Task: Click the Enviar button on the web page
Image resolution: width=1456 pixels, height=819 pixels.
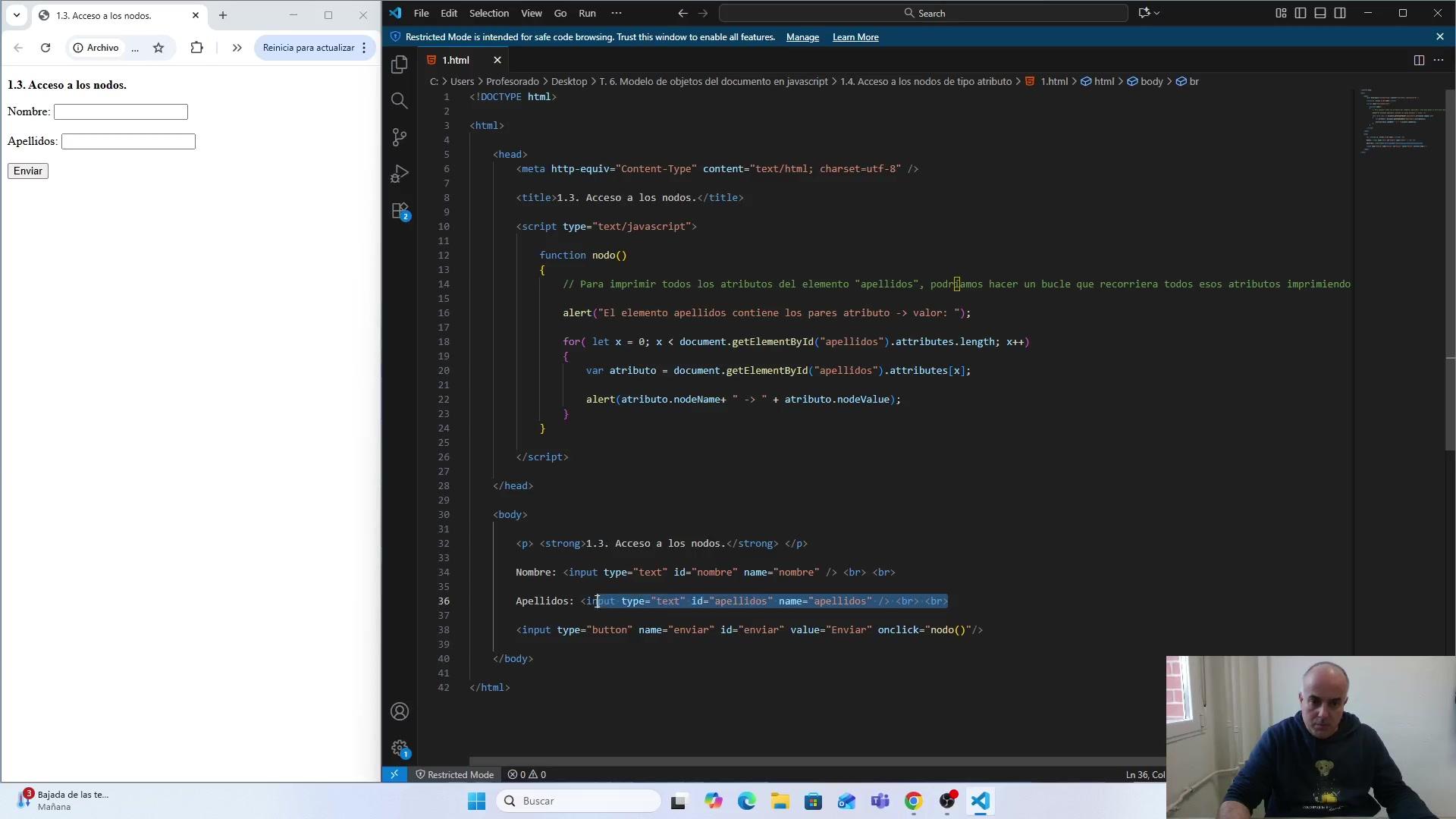Action: coord(28,171)
